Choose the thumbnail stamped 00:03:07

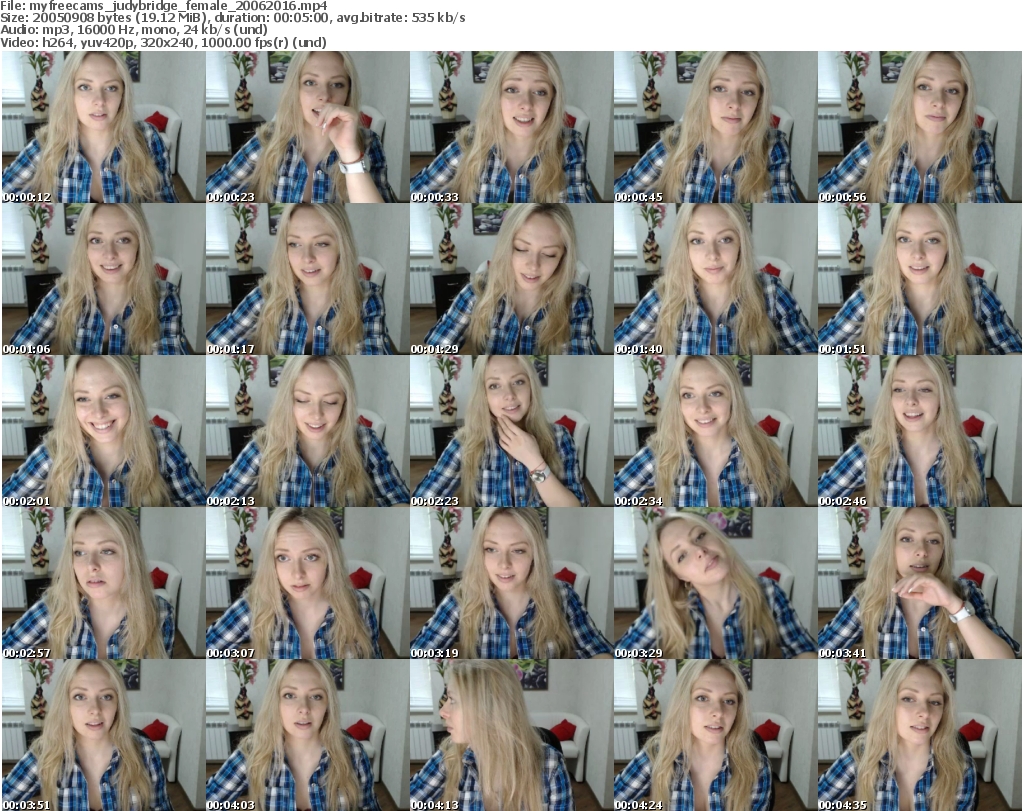click(x=308, y=583)
